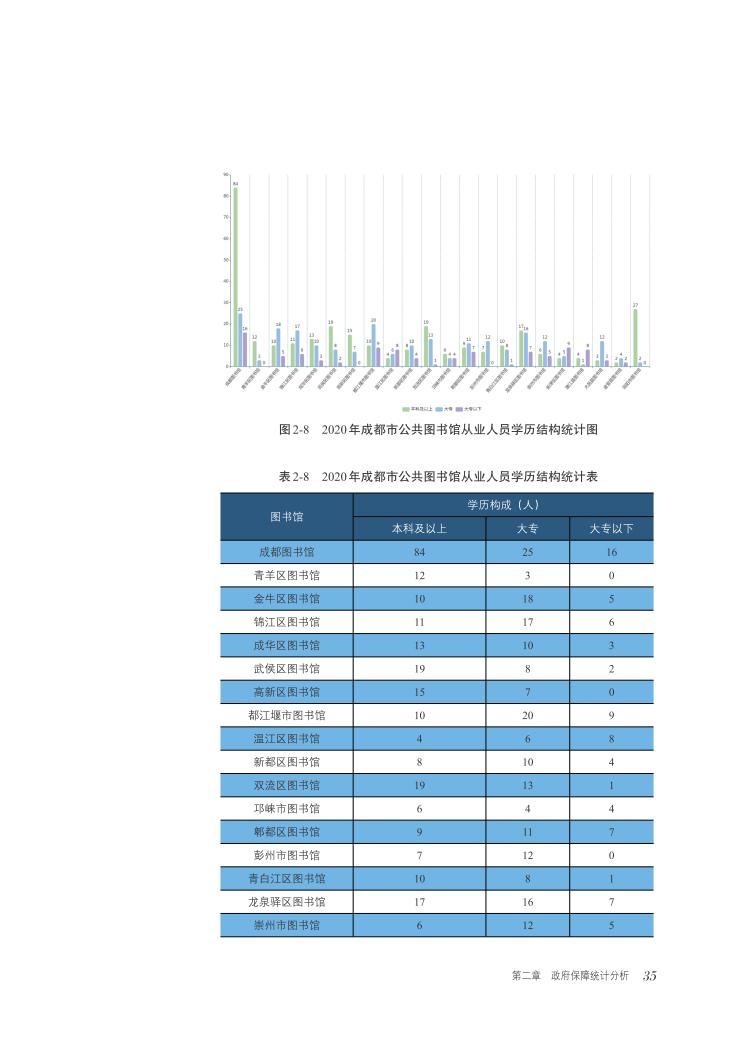Click the 双流区图书馆 row label
The image size is (752, 1047).
click(x=287, y=786)
